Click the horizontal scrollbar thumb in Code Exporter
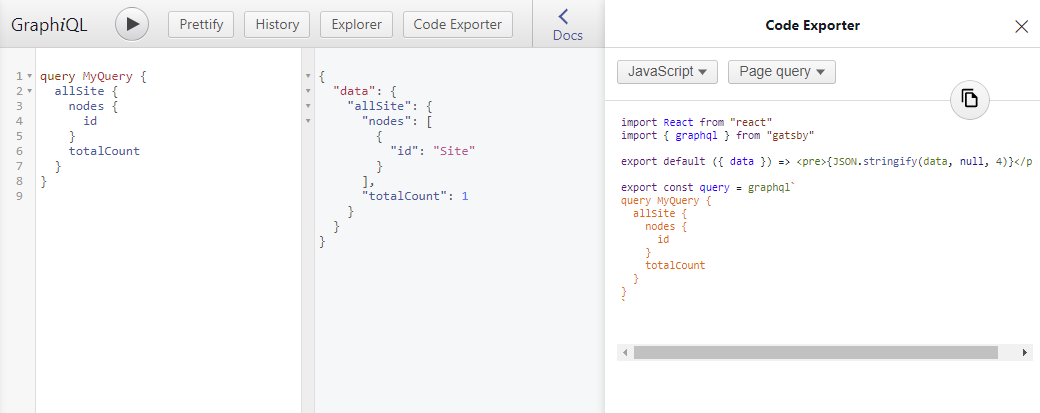Image resolution: width=1040 pixels, height=413 pixels. [x=815, y=353]
